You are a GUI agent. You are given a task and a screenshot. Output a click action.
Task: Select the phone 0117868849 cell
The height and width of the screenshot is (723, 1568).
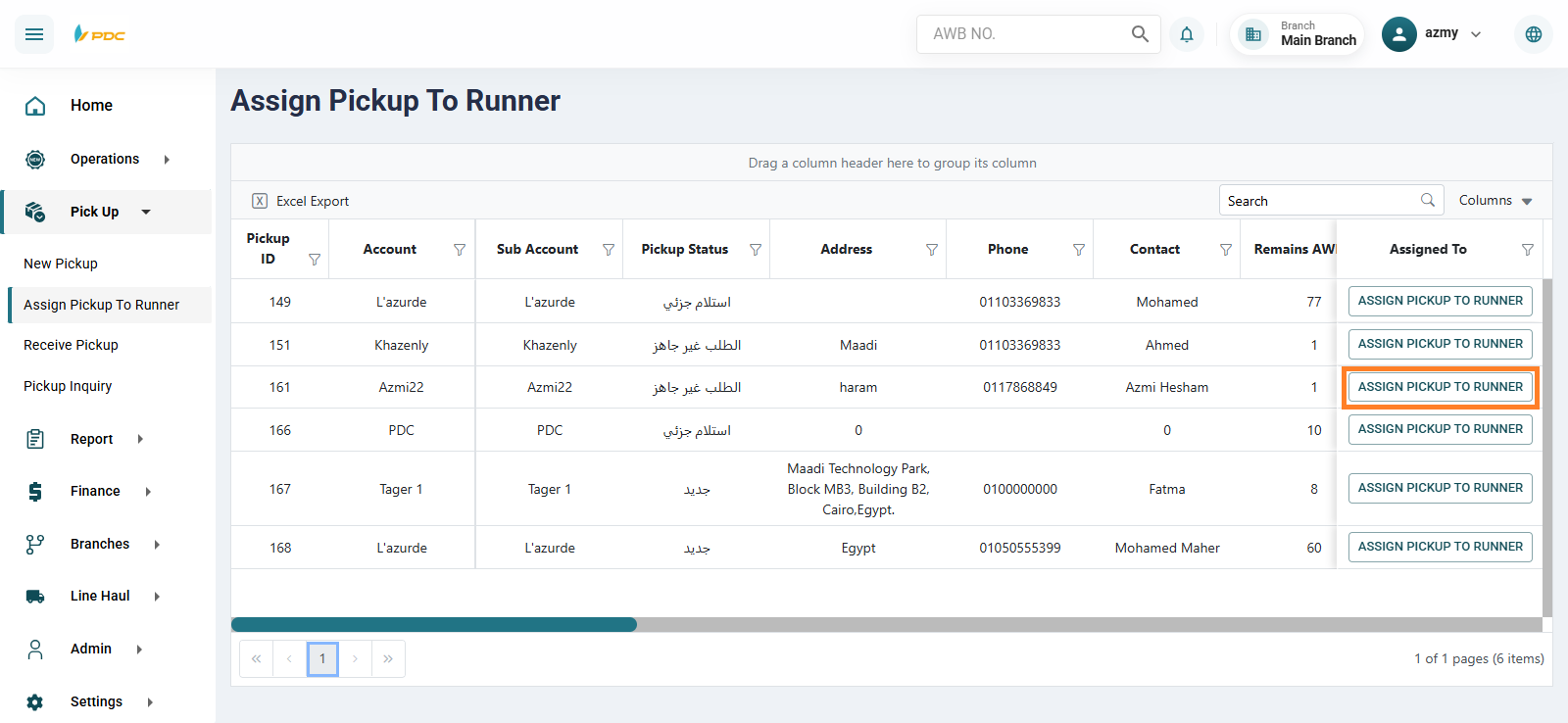[1020, 387]
